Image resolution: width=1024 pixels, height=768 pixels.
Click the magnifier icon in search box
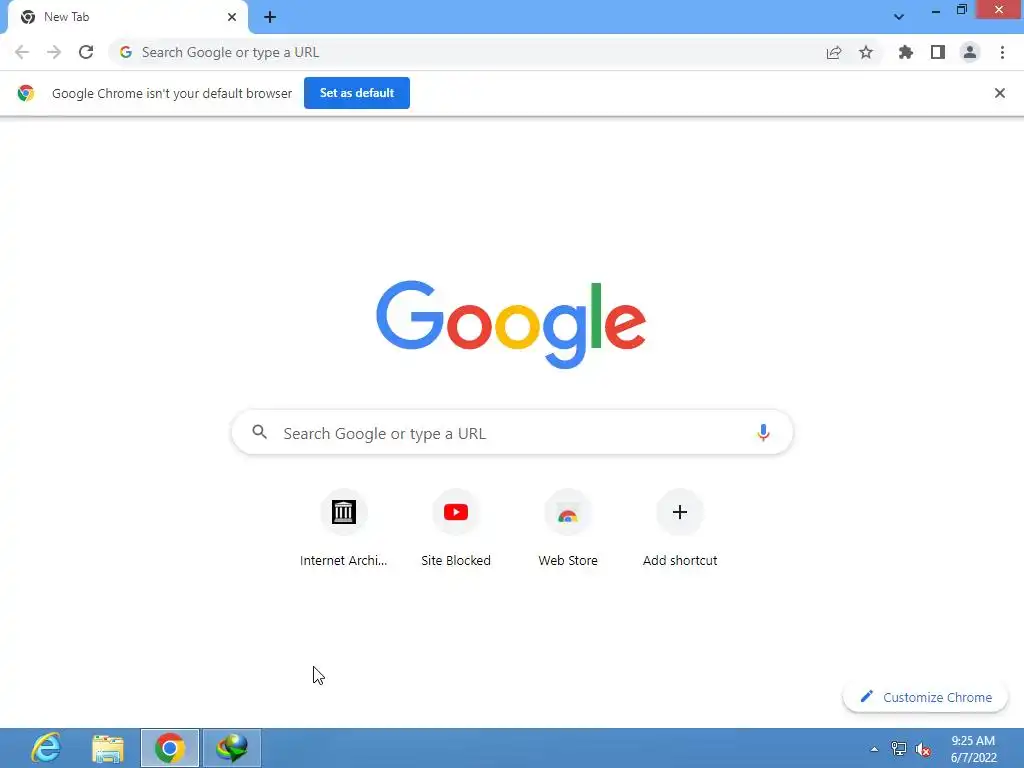(x=260, y=432)
